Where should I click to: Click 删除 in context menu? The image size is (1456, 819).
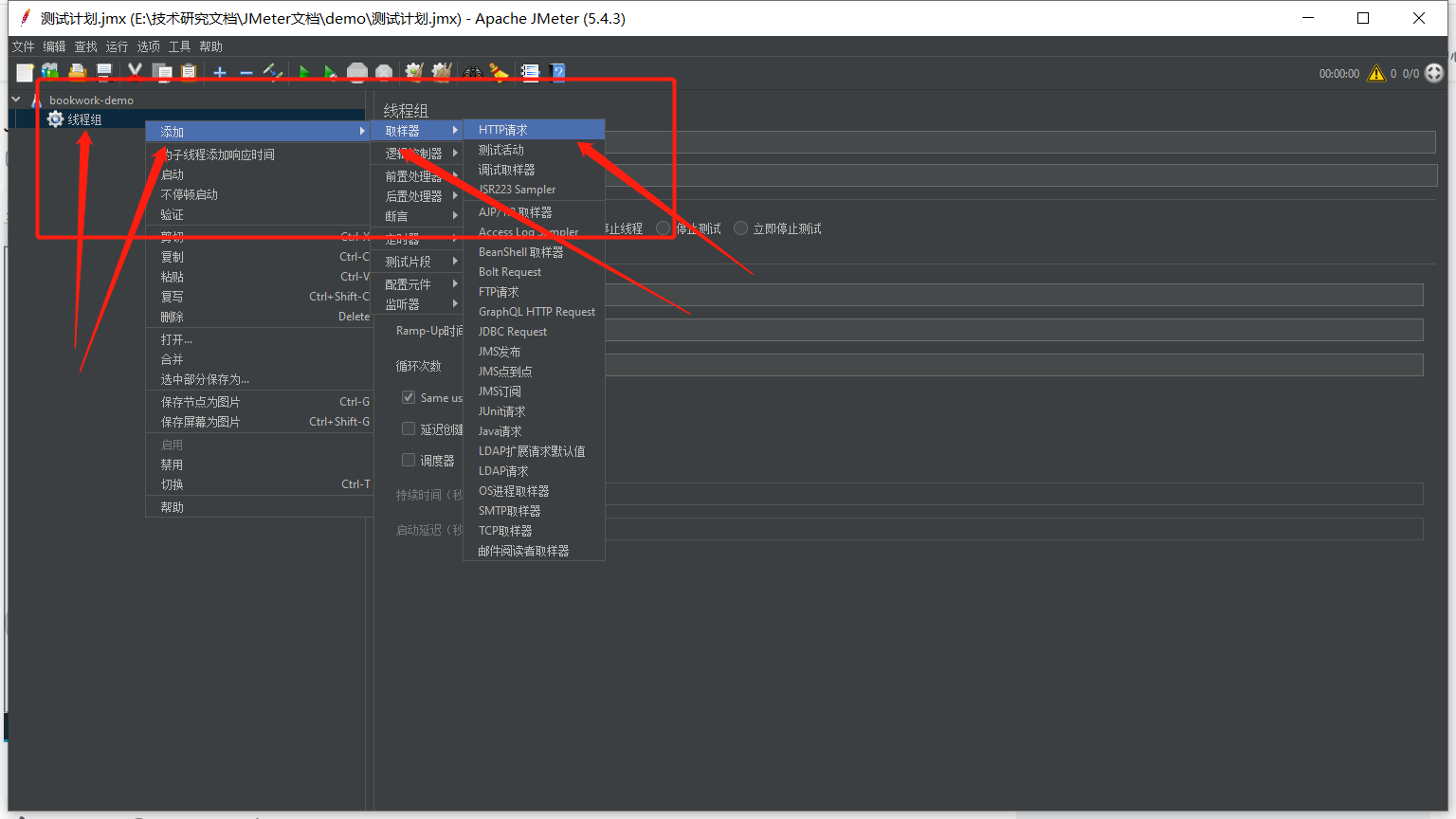click(258, 317)
